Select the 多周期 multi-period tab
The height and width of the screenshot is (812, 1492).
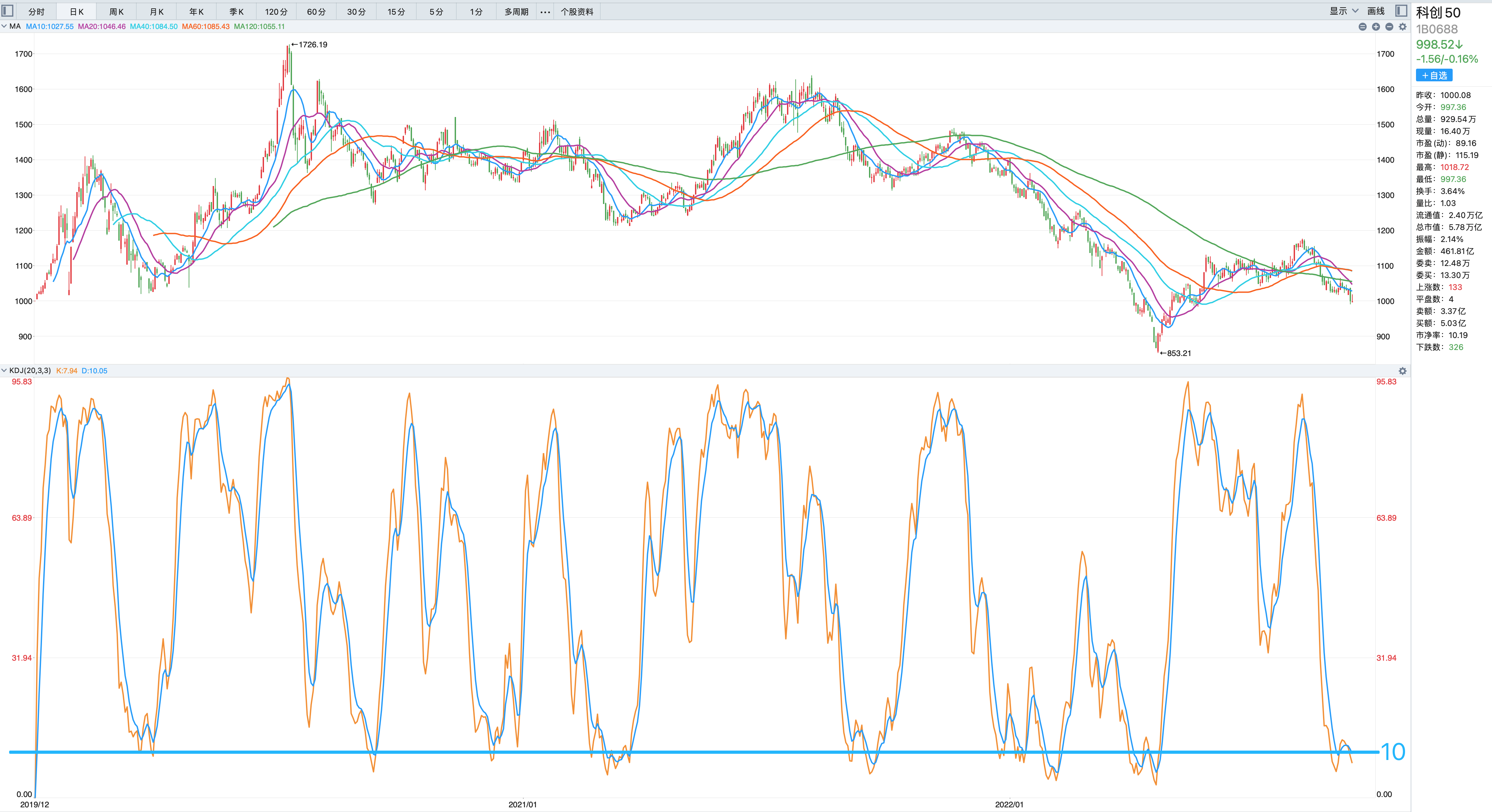(516, 12)
